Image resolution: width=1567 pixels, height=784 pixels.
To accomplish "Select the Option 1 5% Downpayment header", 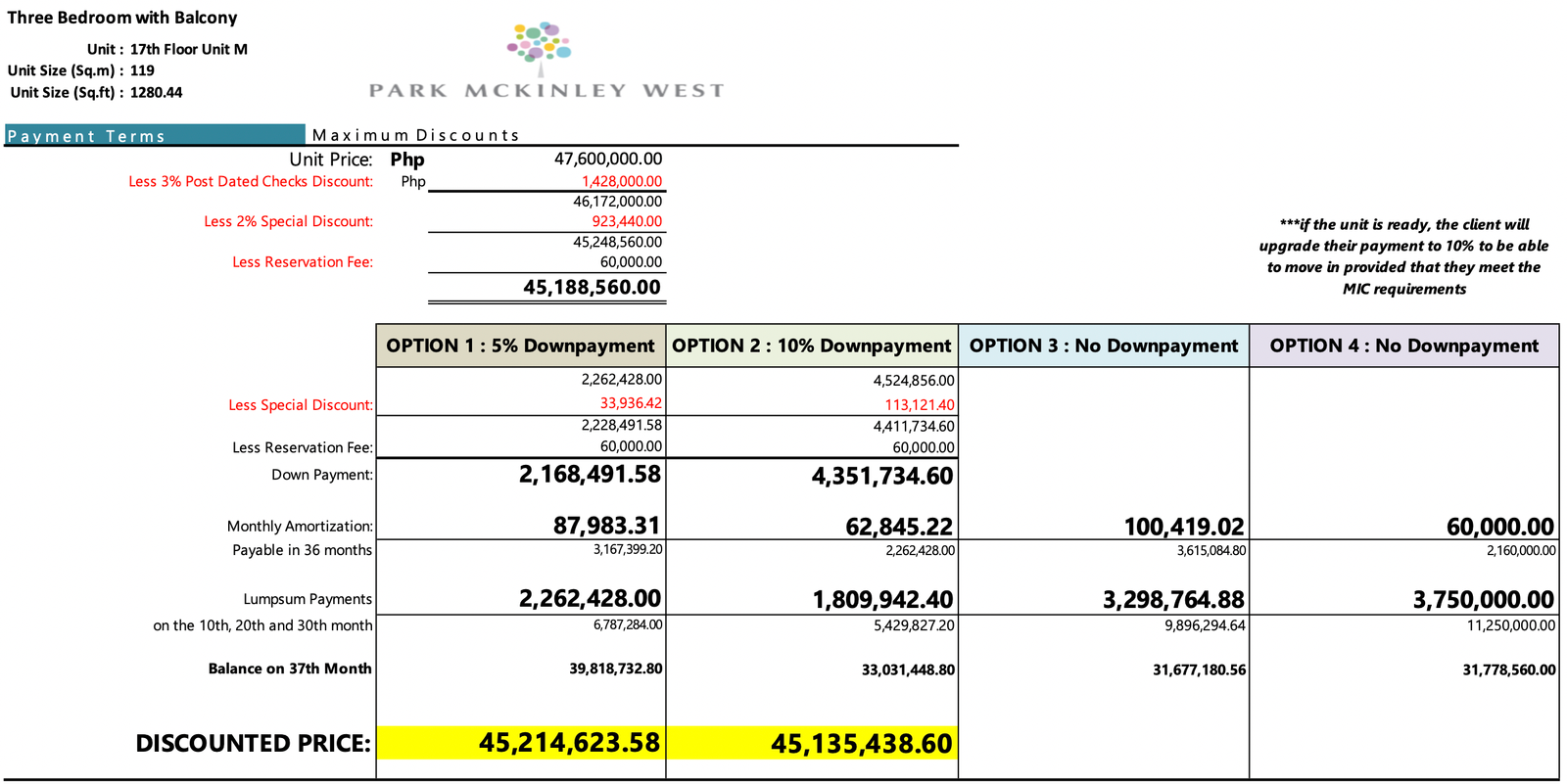I will click(x=520, y=346).
